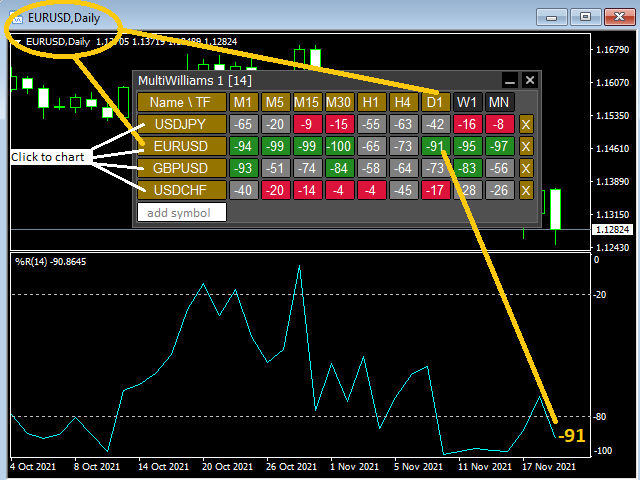Viewport: 640px width, 480px height.
Task: Click USDCHF MN value -26
Action: click(499, 190)
